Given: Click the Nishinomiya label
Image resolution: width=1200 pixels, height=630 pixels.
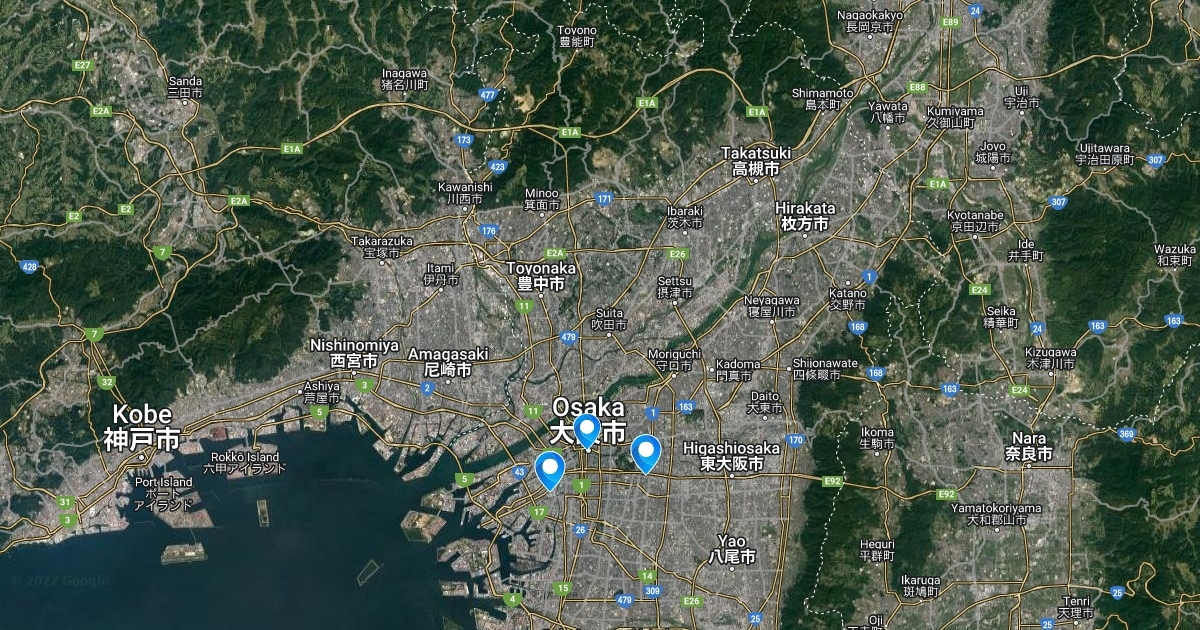Looking at the screenshot, I should coord(354,352).
